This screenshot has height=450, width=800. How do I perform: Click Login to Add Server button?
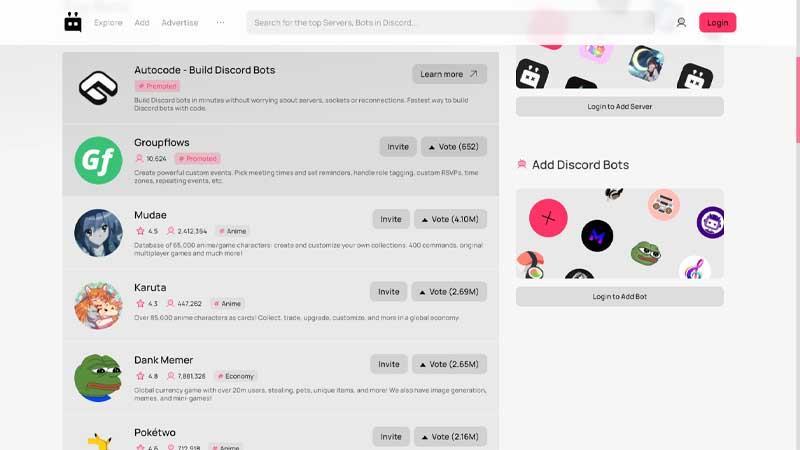619,107
